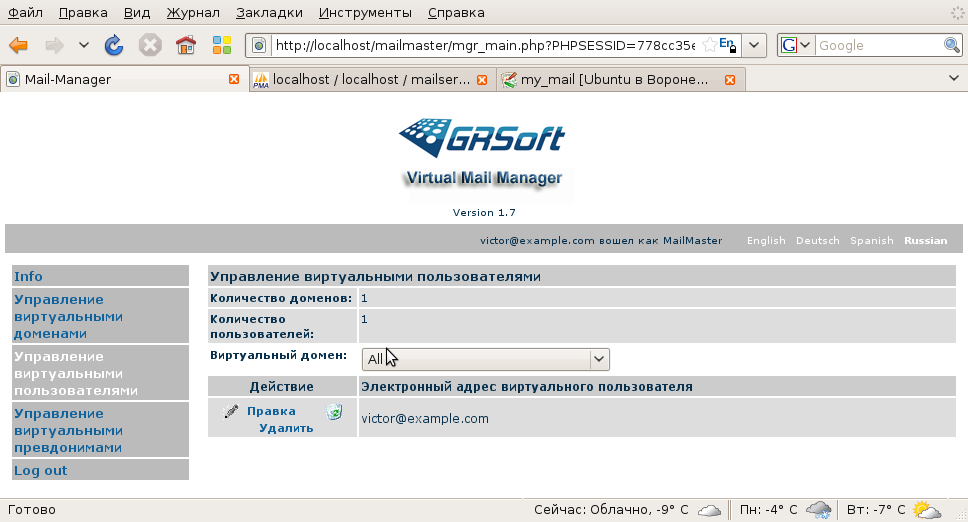Screen dimensions: 968x522
Task: Click the En language lock icon in address bar
Action: point(728,45)
